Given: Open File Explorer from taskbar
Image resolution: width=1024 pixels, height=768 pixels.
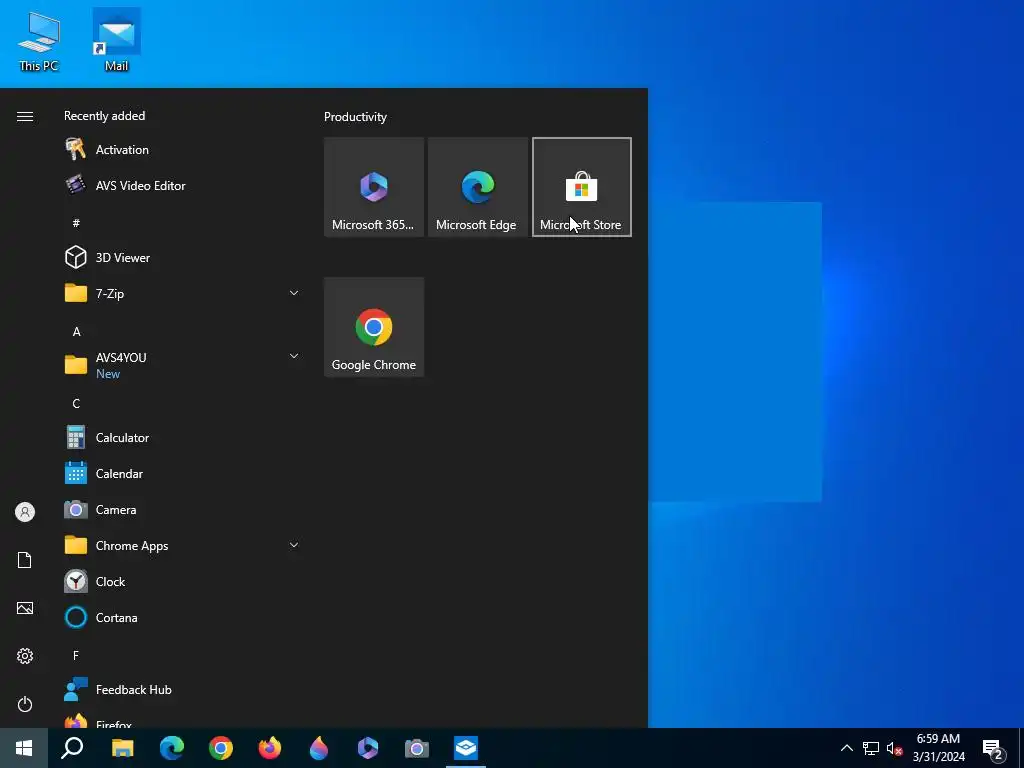Looking at the screenshot, I should [123, 748].
